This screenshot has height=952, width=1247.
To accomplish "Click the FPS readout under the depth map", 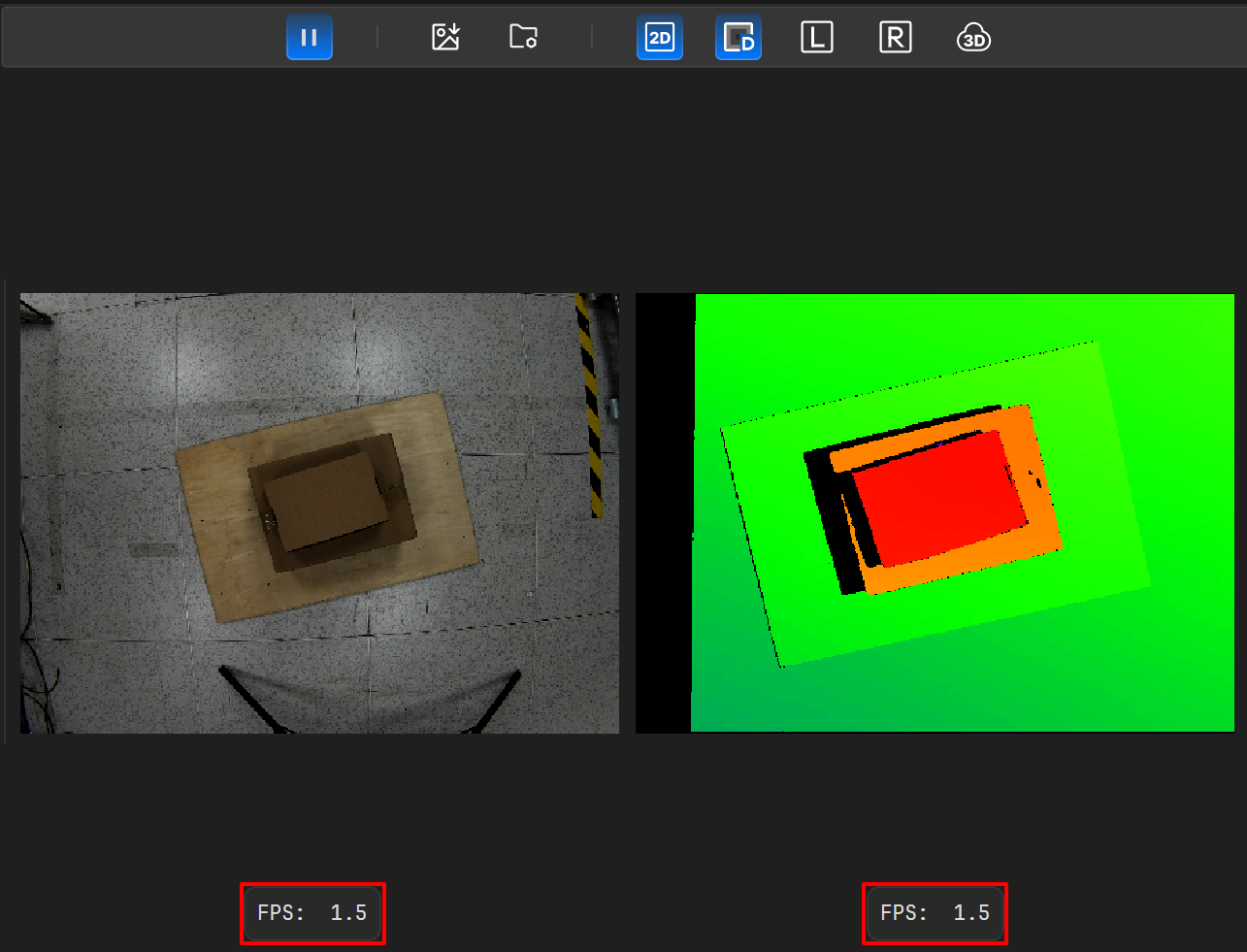I will pos(935,913).
